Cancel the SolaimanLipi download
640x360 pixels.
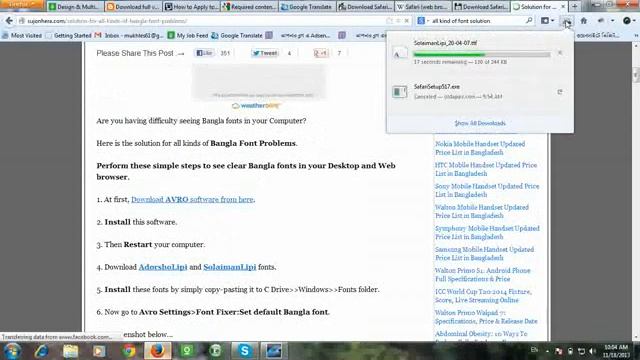coord(560,53)
